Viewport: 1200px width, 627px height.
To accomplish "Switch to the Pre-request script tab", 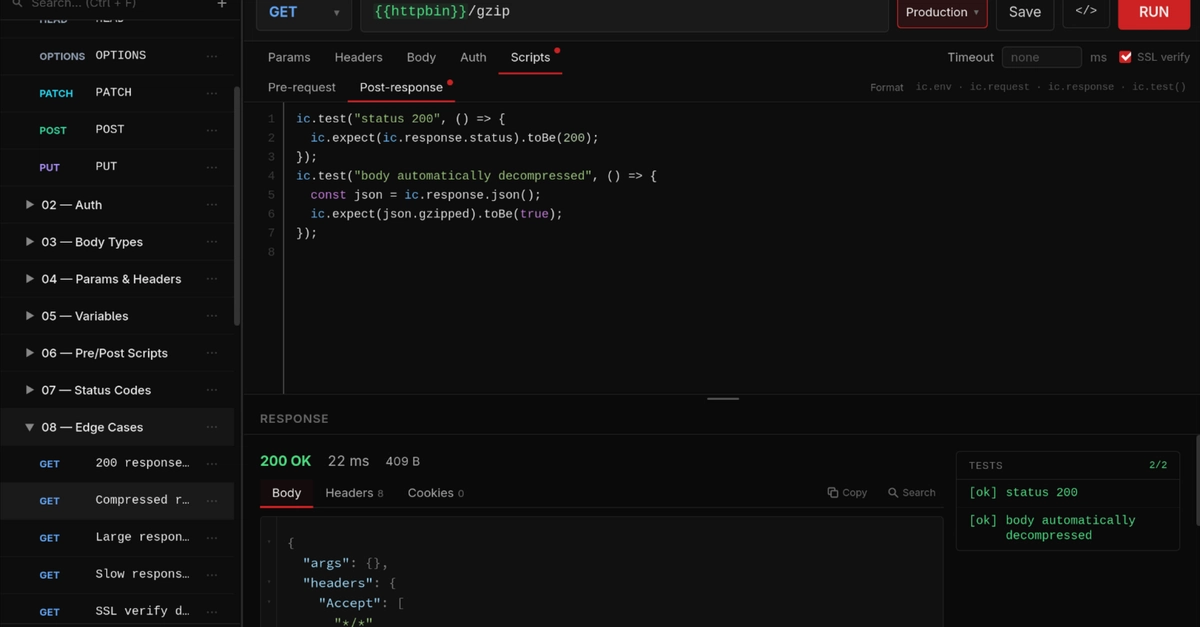I will click(302, 87).
